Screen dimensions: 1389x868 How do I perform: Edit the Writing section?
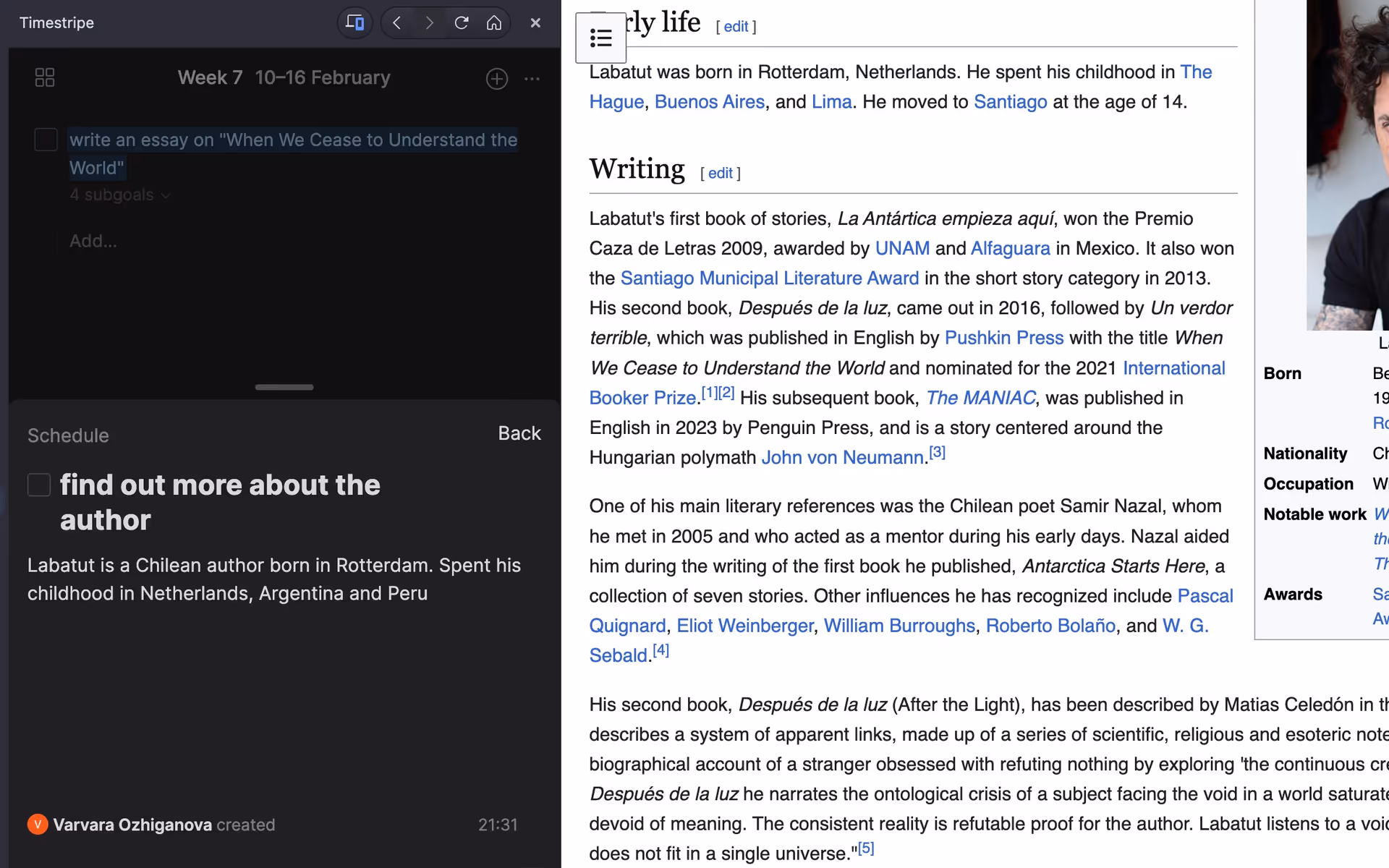[721, 174]
